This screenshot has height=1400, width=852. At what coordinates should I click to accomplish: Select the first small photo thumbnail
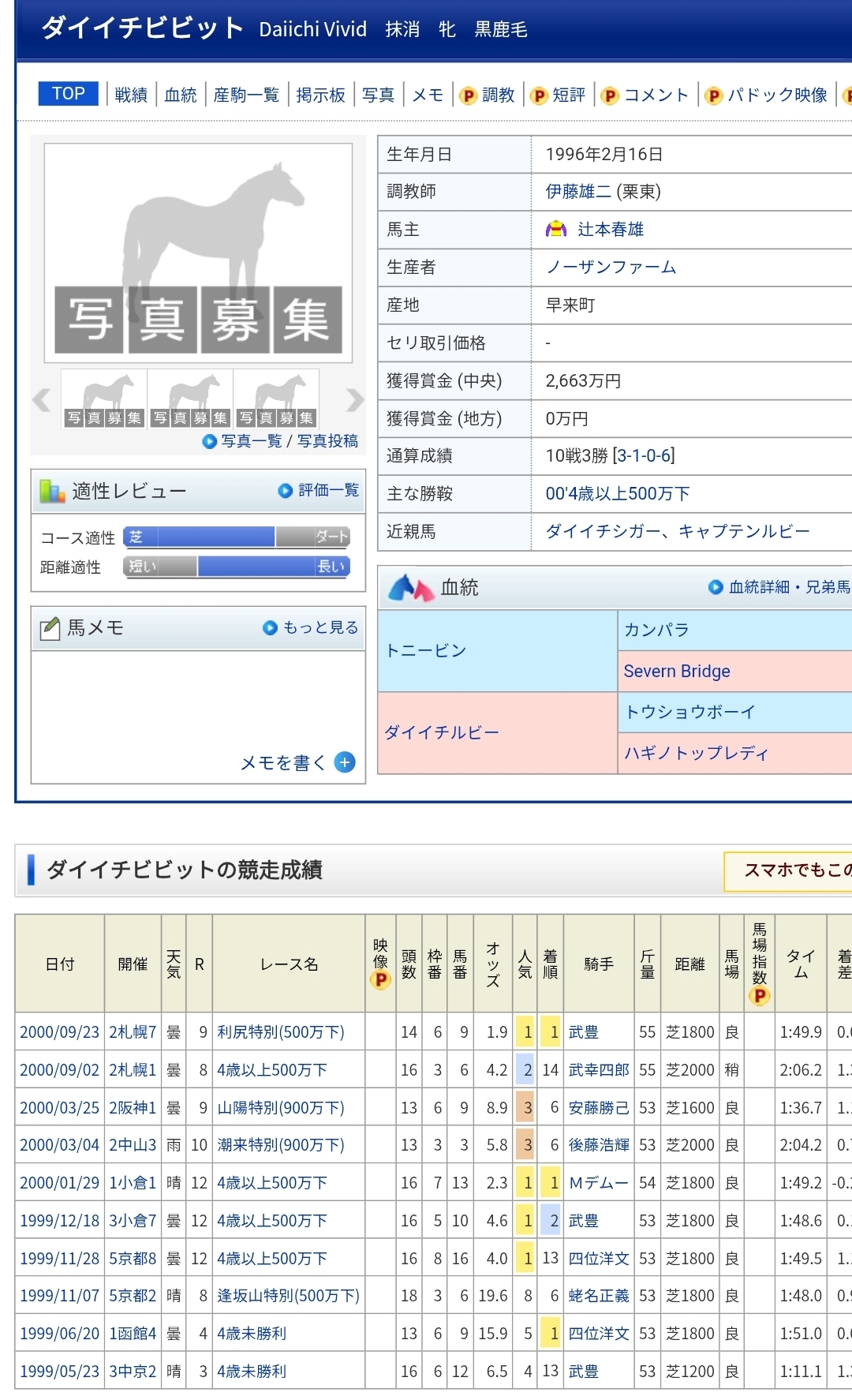(104, 399)
